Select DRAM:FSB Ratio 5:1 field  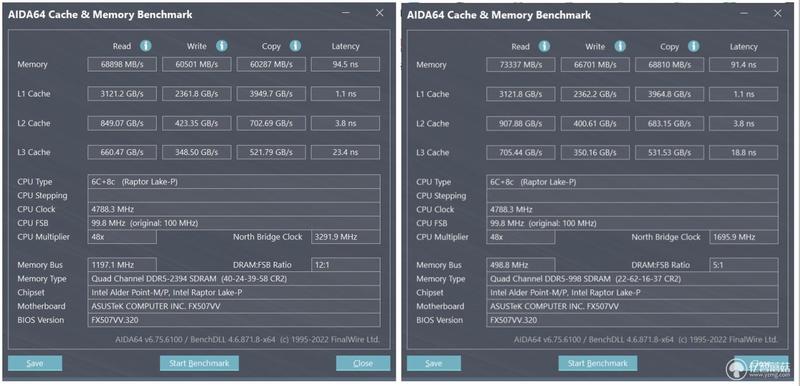pos(744,265)
